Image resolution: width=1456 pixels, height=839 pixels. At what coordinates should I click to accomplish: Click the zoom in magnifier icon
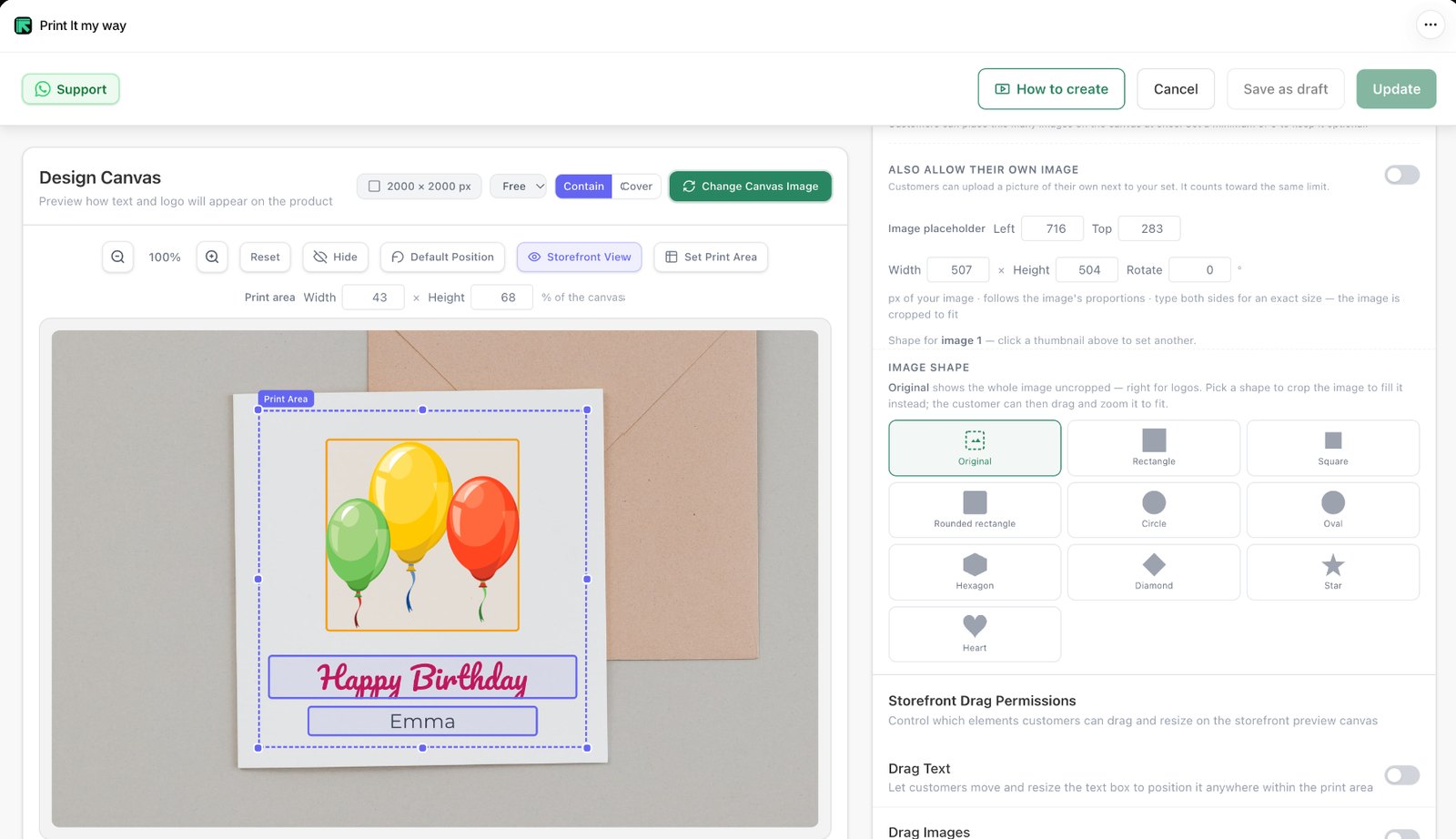[x=212, y=257]
